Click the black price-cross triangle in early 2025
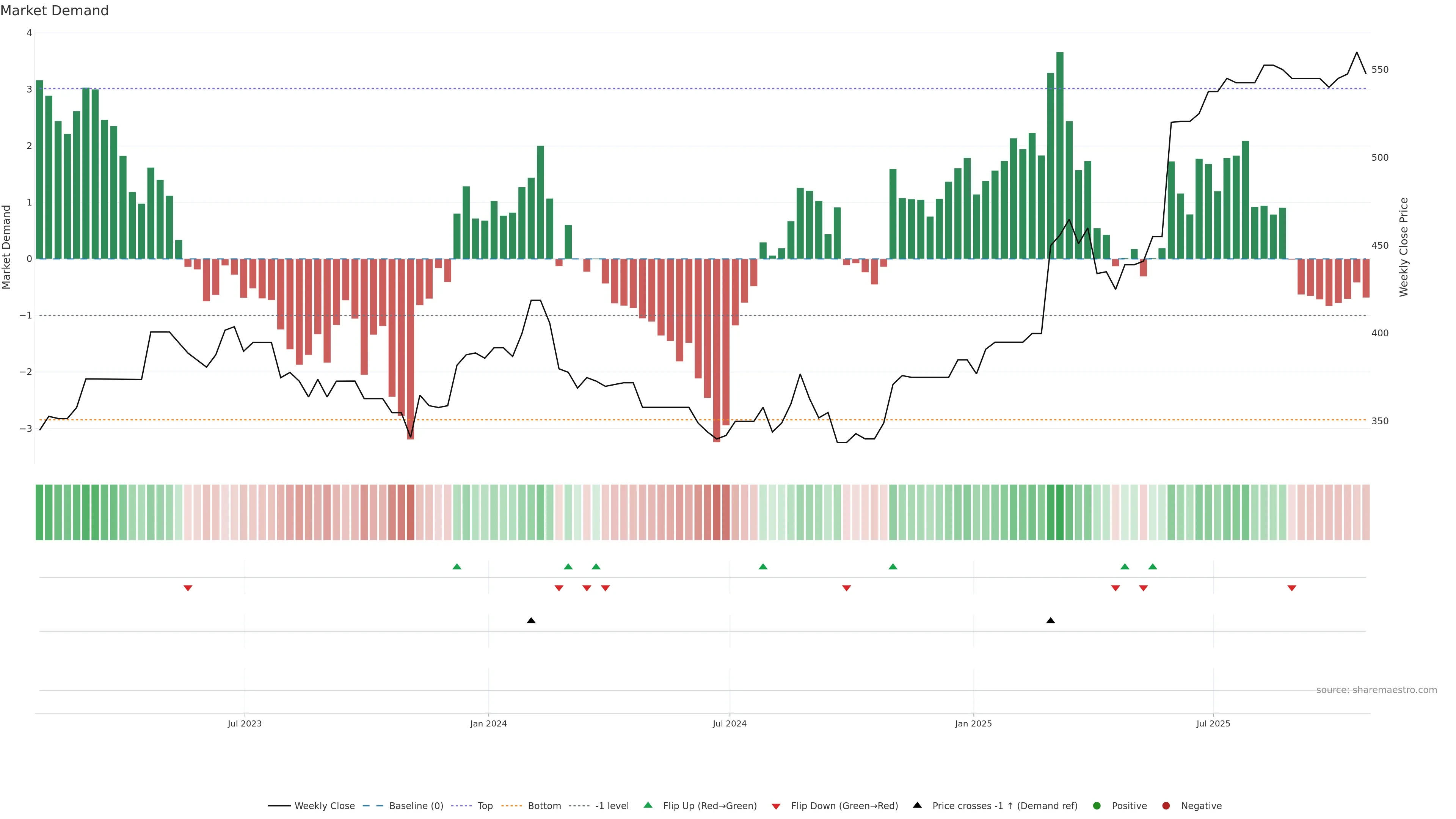1456x819 pixels. [x=1050, y=621]
